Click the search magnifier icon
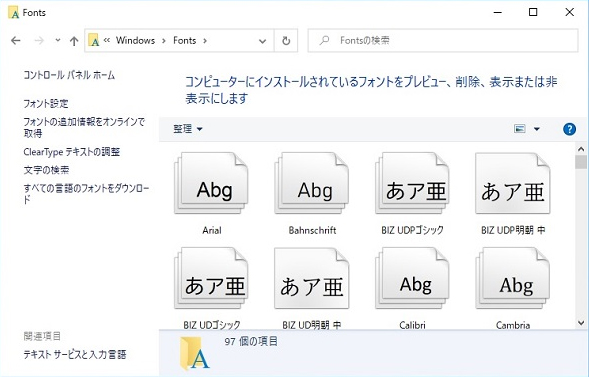This screenshot has width=589, height=377. [324, 40]
